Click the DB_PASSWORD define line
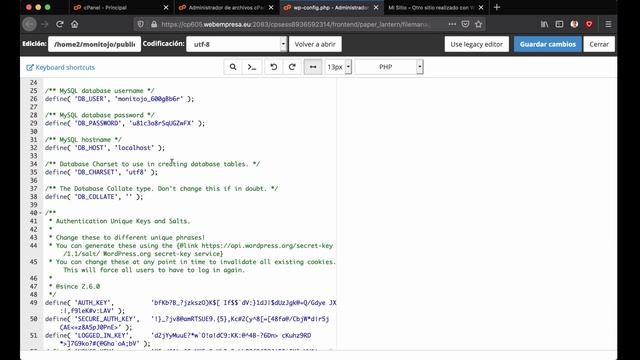 [x=125, y=123]
